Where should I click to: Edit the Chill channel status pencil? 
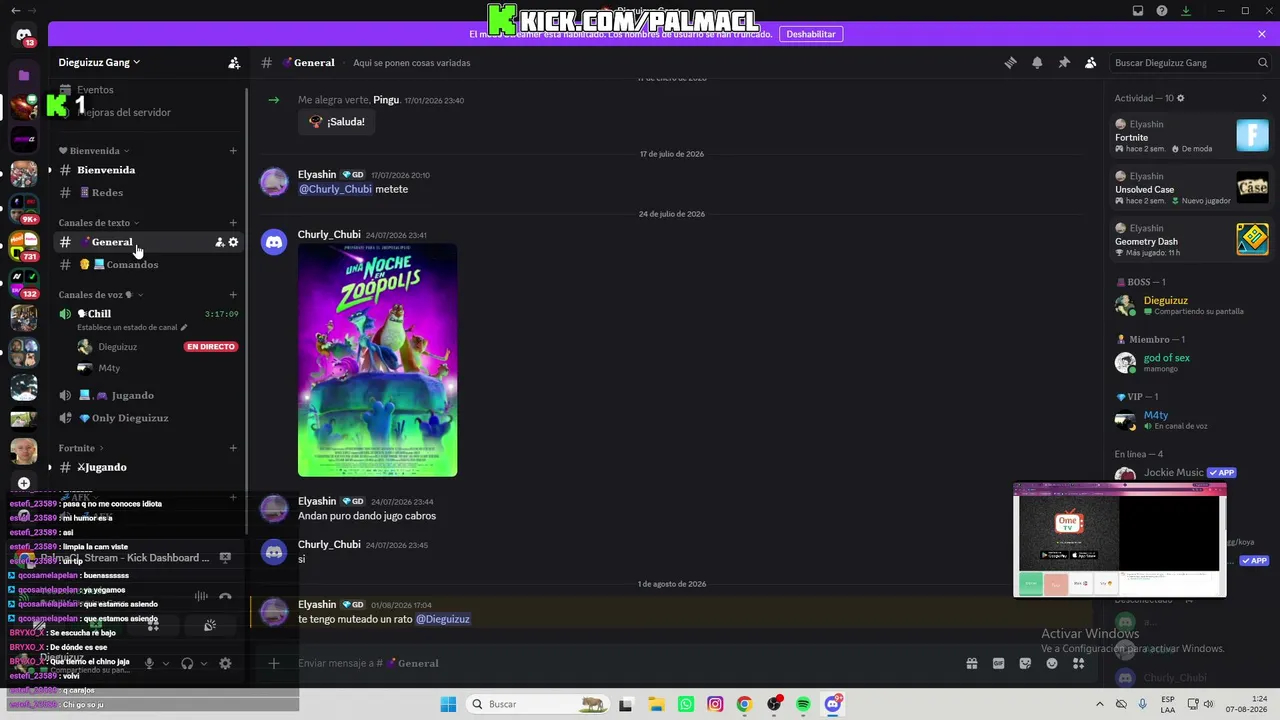click(x=184, y=327)
